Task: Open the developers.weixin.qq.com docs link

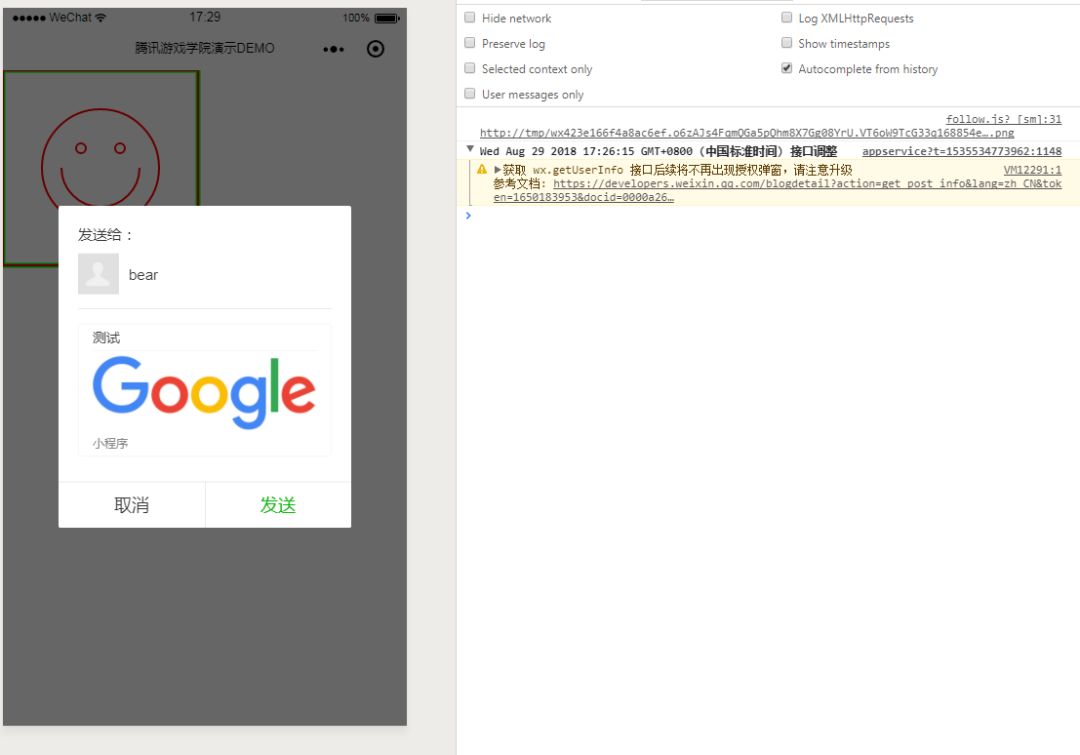Action: pyautogui.click(x=777, y=190)
